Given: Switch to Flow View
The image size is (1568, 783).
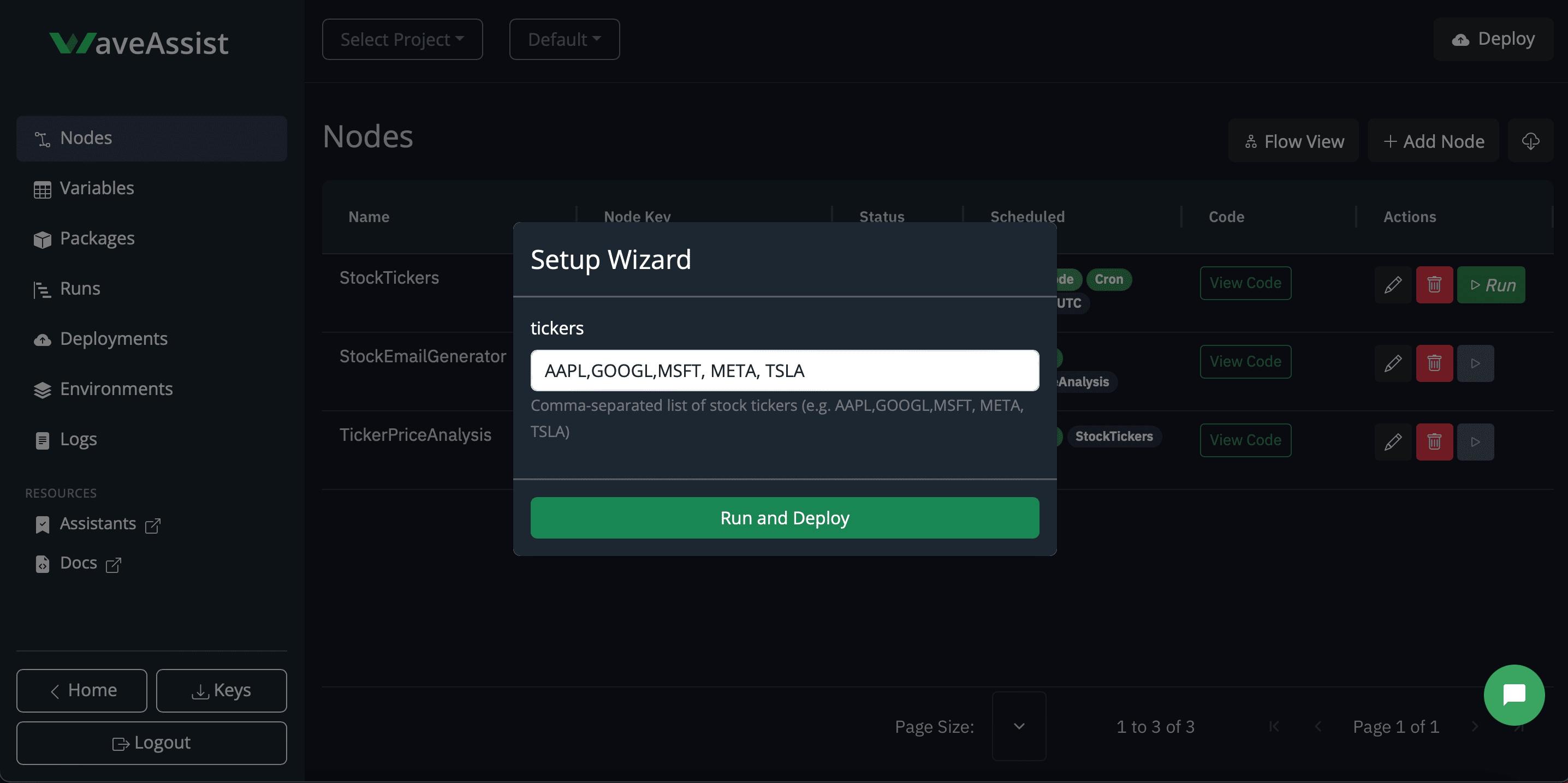Looking at the screenshot, I should point(1293,141).
